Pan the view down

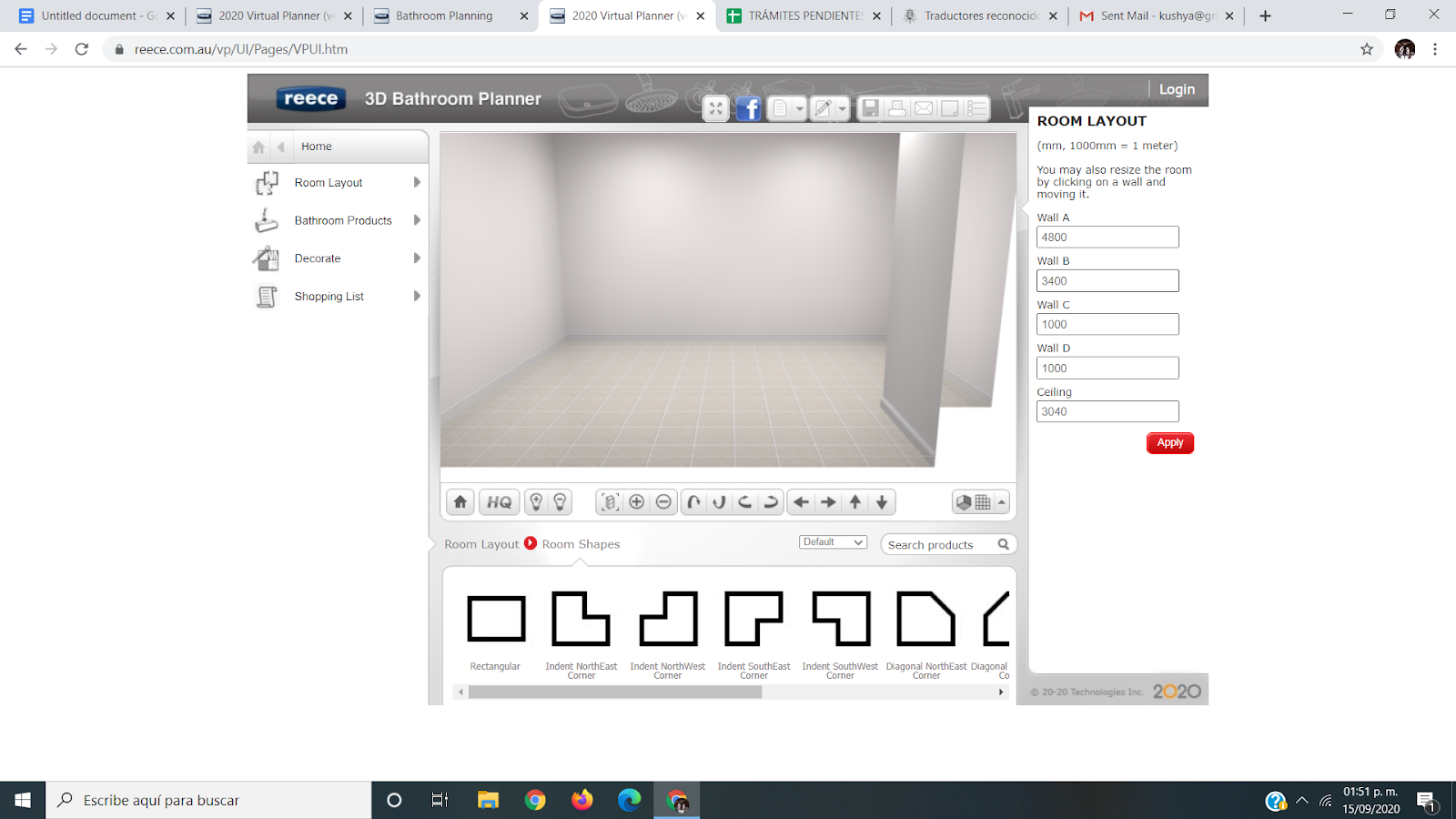pos(882,502)
